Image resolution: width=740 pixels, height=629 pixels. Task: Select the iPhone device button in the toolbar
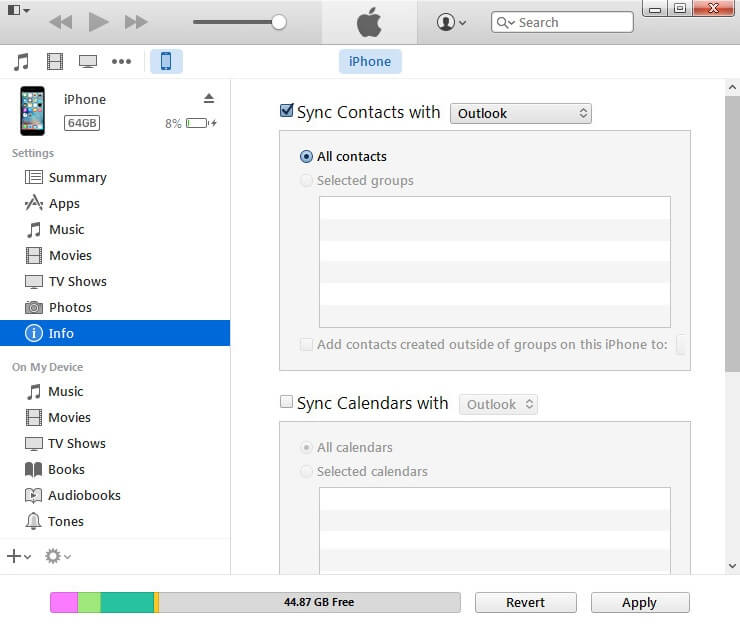(166, 61)
